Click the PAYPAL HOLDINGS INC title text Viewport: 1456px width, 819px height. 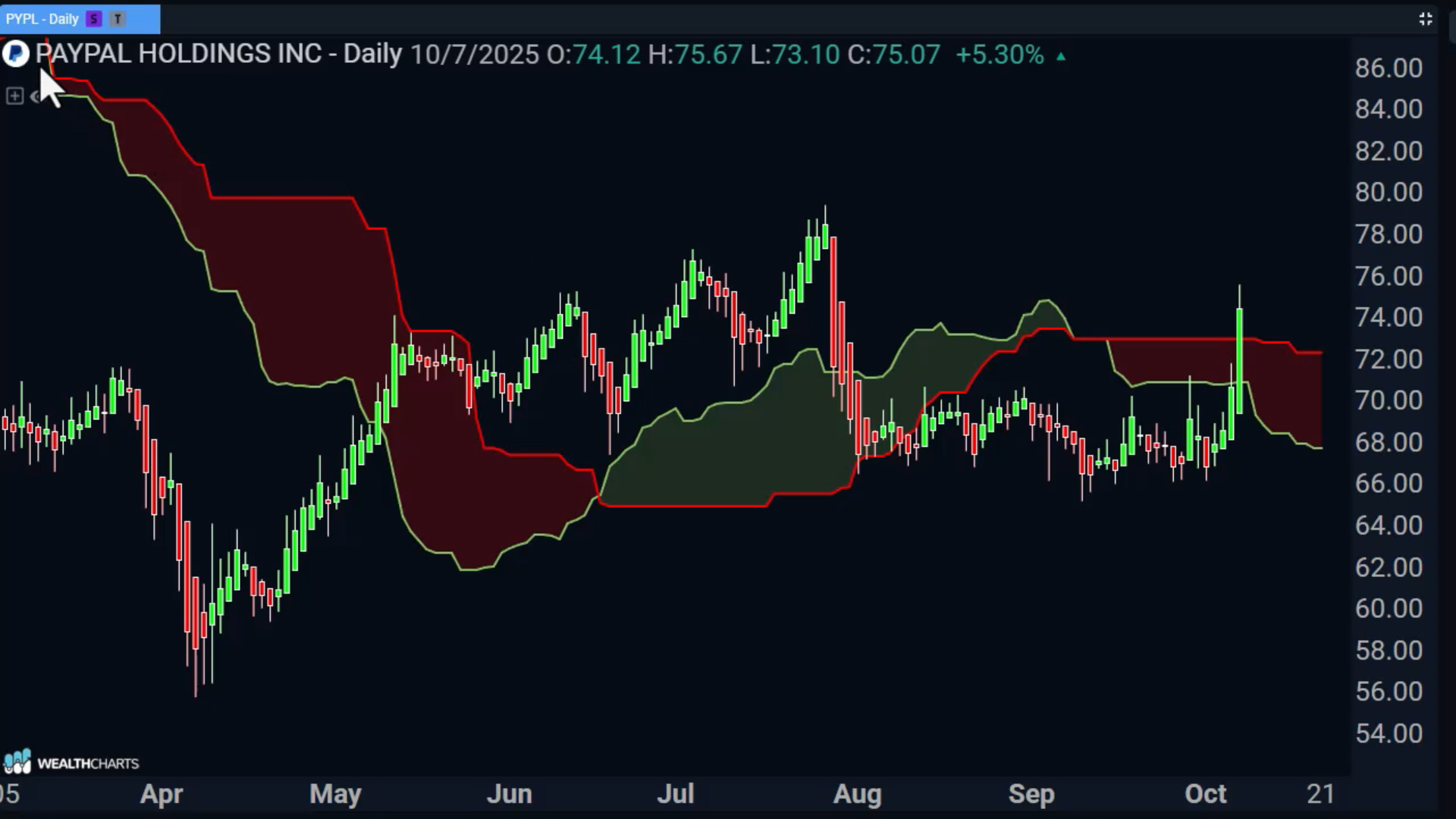click(178, 54)
